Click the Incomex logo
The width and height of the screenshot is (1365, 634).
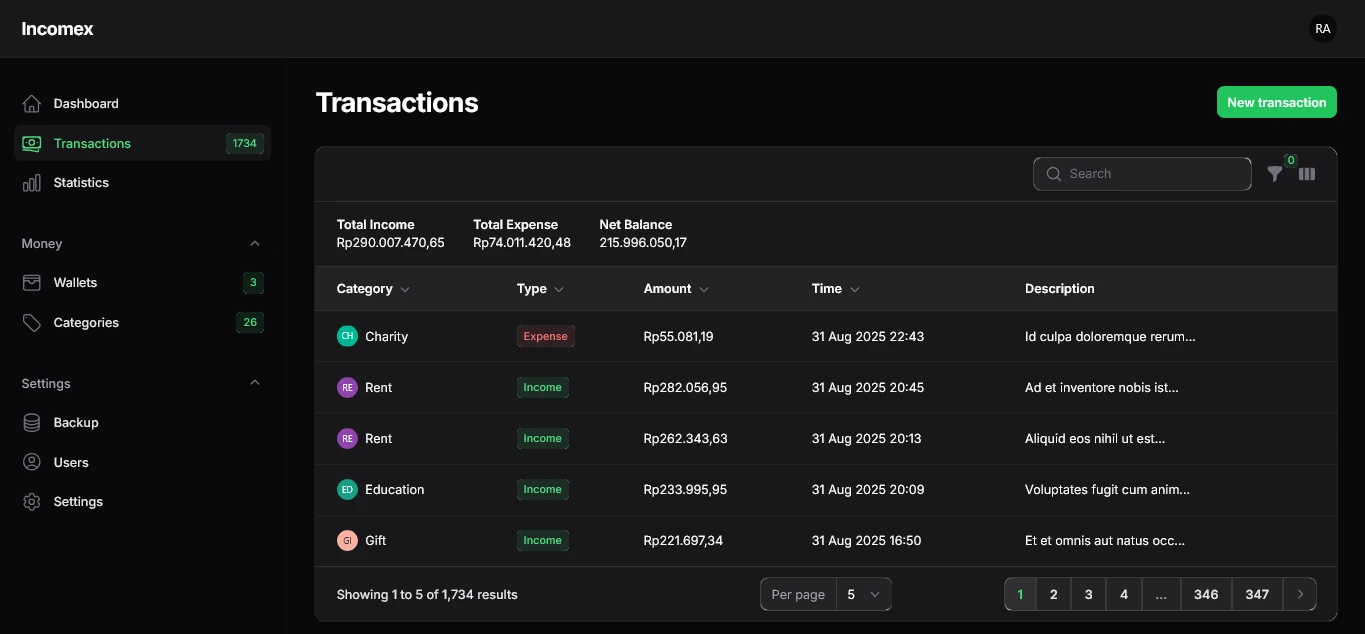(57, 29)
